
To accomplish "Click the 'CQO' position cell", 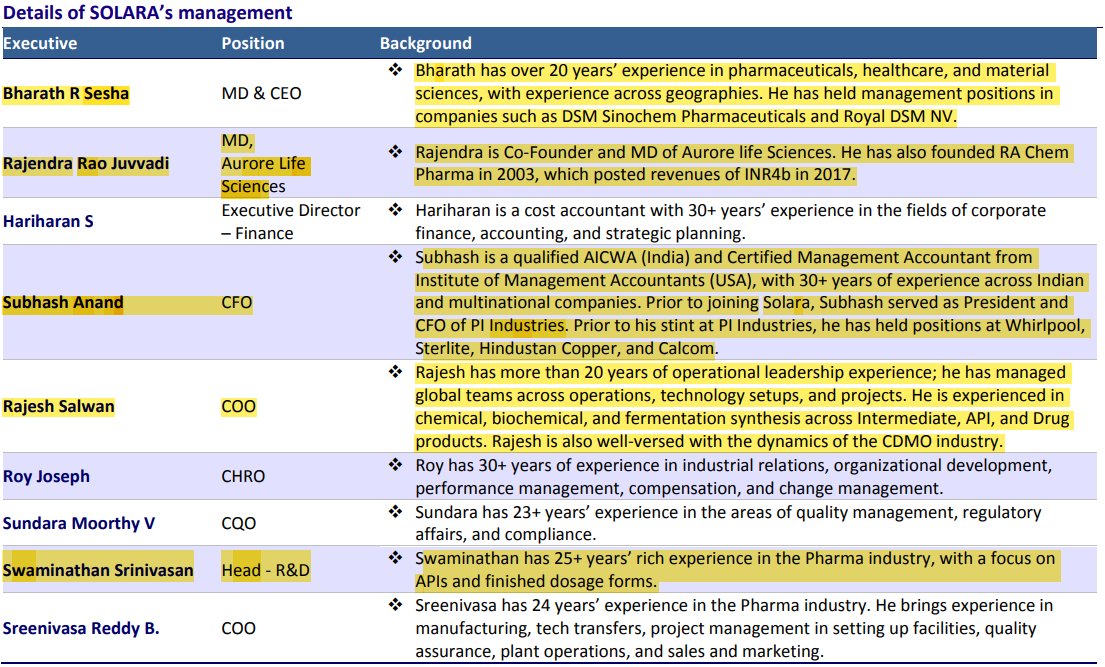I will coord(239,523).
